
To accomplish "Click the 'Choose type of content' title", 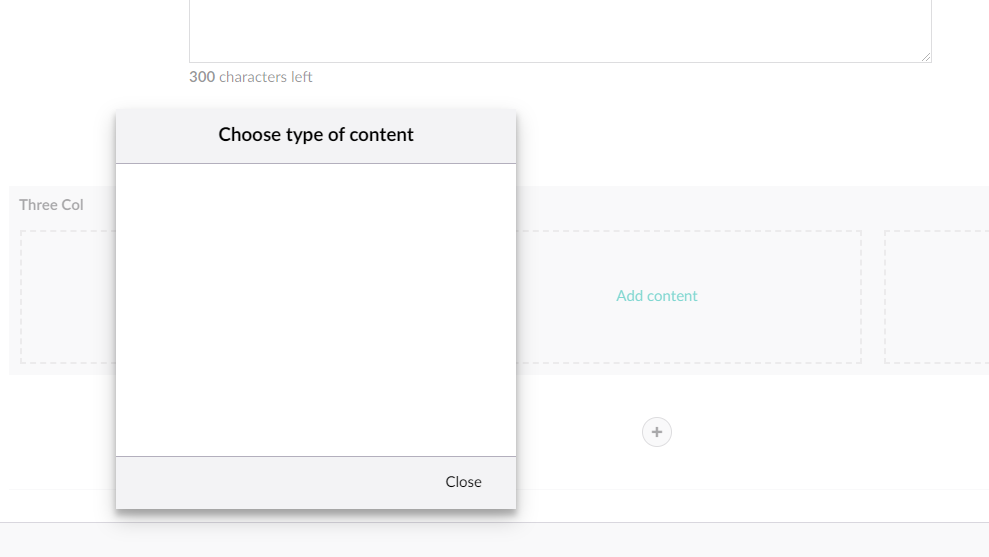I will click(316, 135).
